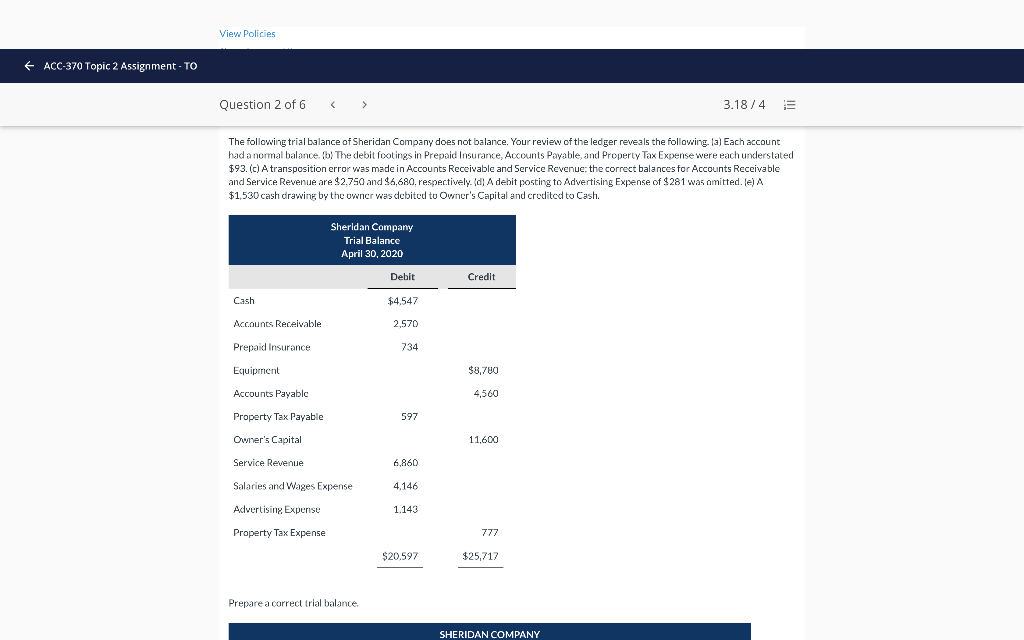Select the Service Revenue amount of 6,860
Image resolution: width=1024 pixels, height=640 pixels.
pyautogui.click(x=407, y=462)
